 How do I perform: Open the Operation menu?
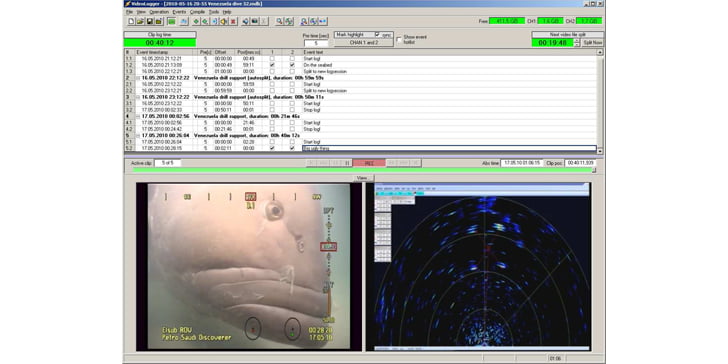point(159,12)
